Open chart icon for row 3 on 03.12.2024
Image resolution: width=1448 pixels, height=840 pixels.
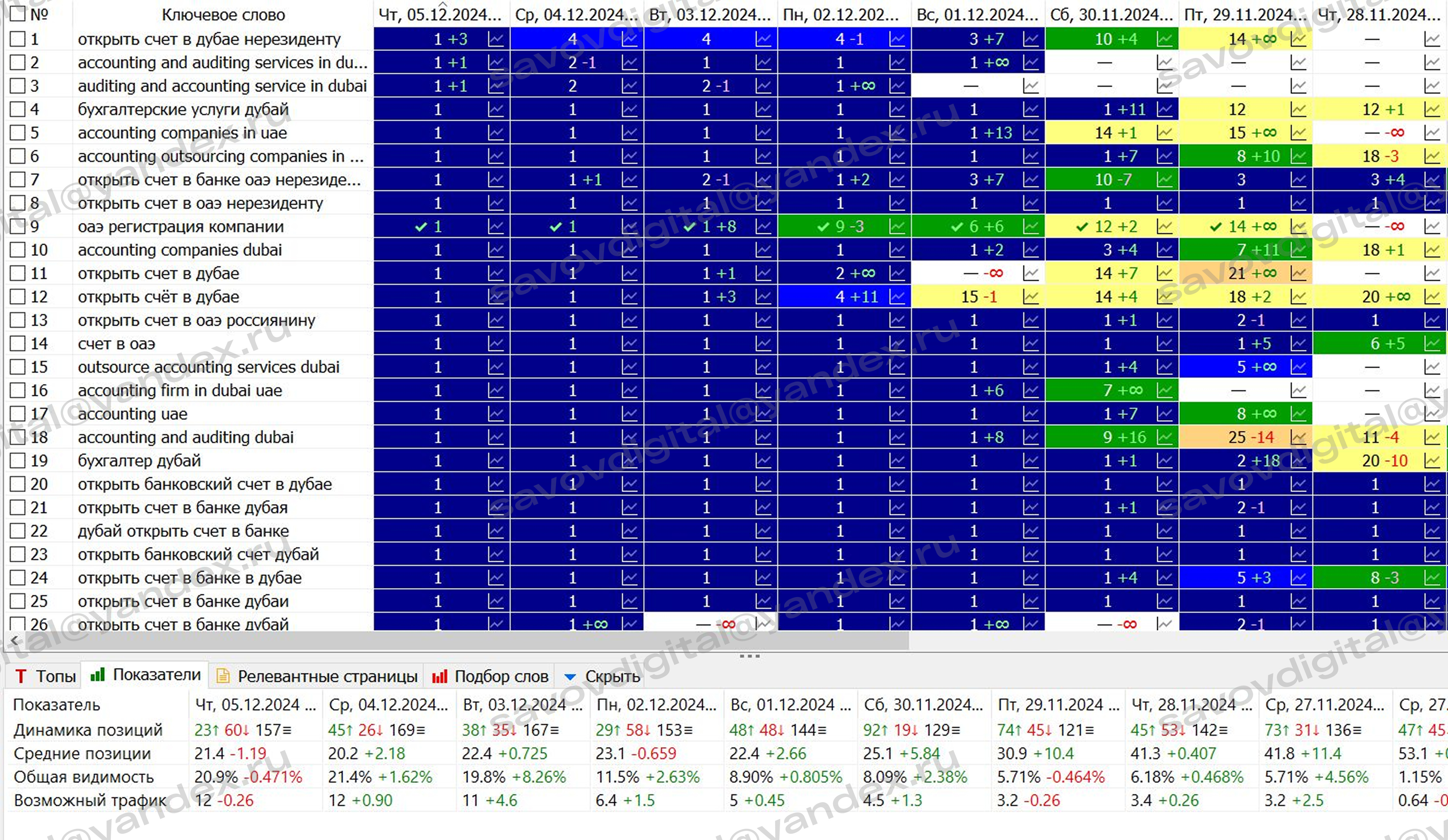click(764, 86)
